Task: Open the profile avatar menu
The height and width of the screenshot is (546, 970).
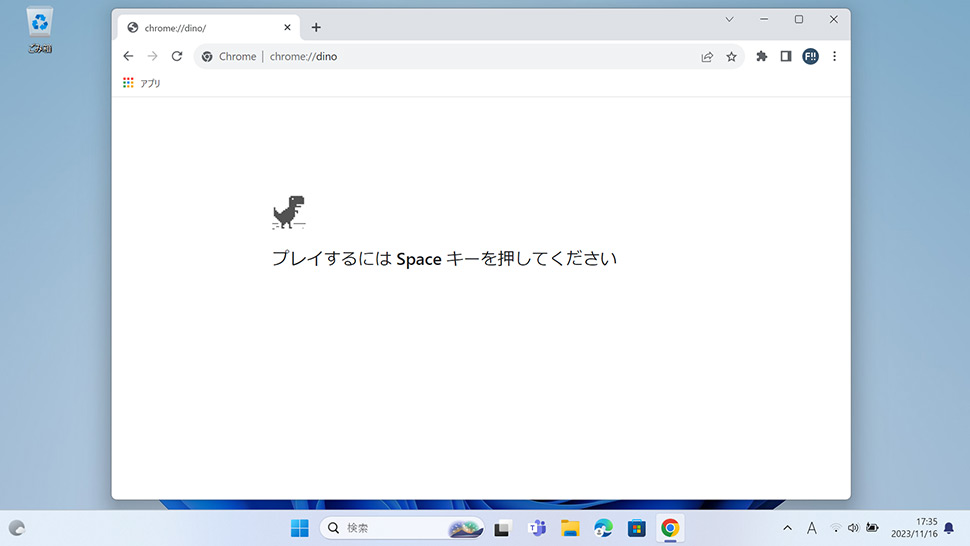Action: pyautogui.click(x=810, y=56)
